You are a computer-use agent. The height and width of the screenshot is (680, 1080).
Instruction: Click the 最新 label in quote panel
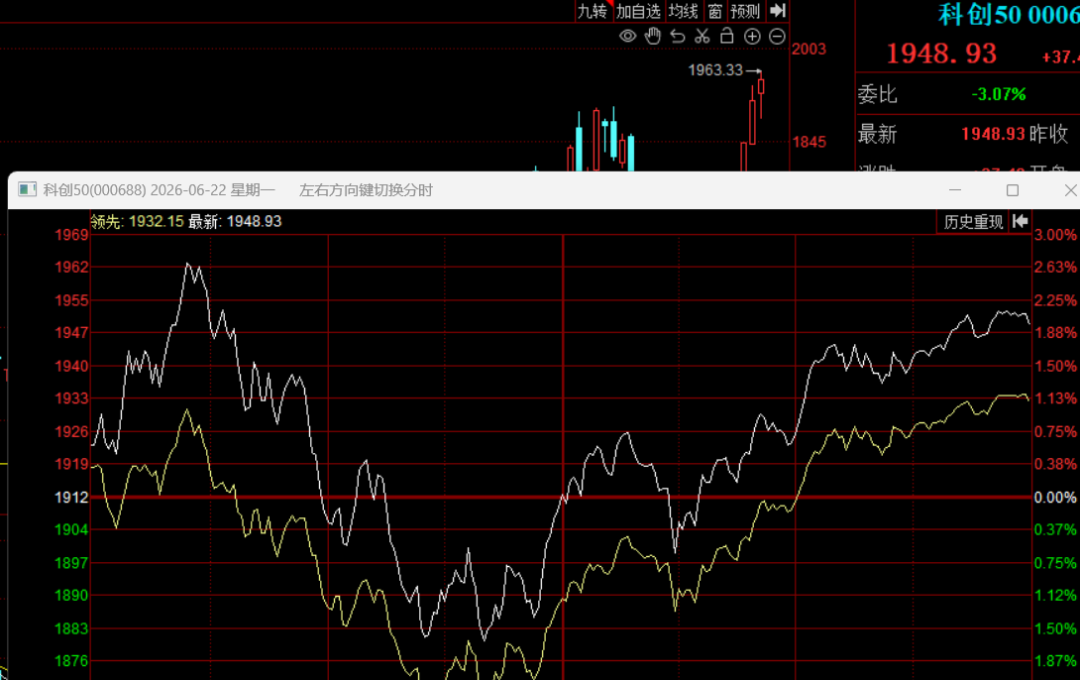[878, 134]
